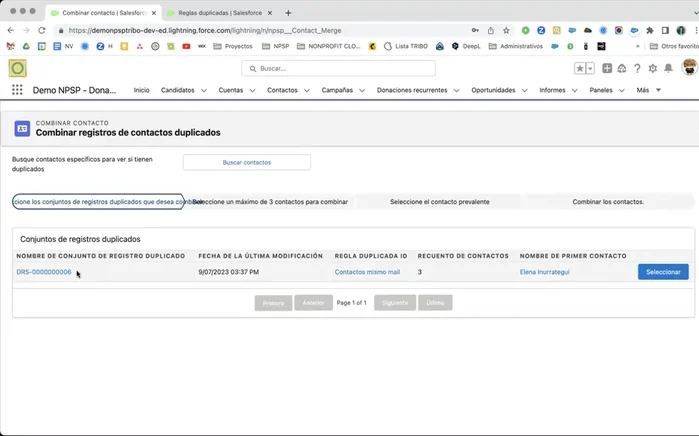Toggle the browser side panel icon
Screen dimensions: 699x436
click(x=665, y=30)
